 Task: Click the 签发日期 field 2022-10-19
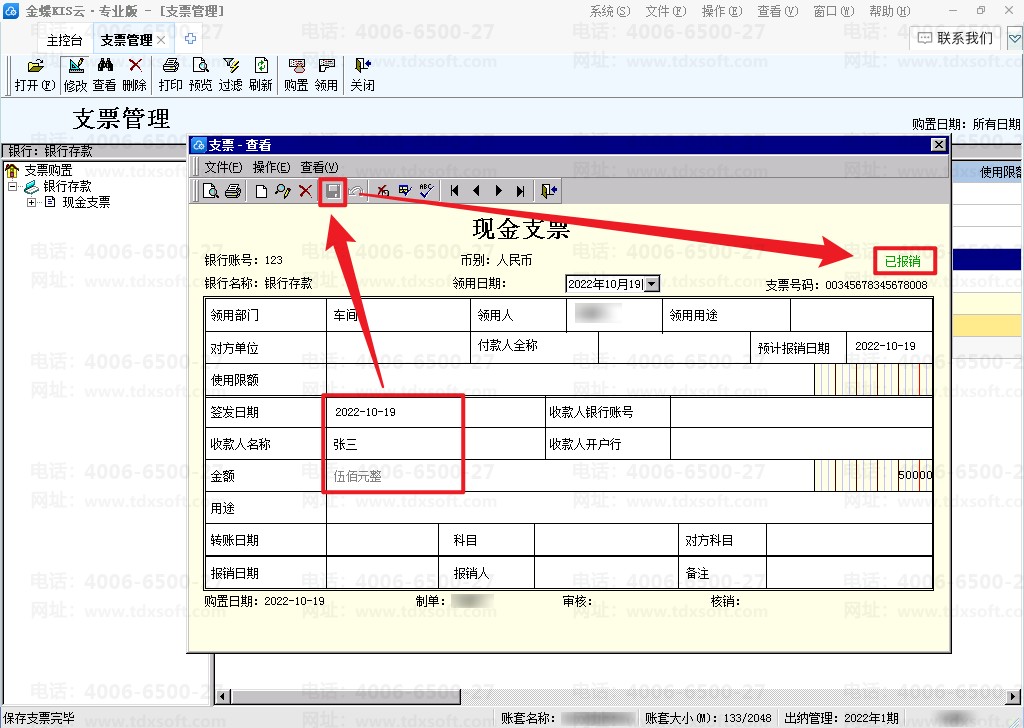coord(436,412)
